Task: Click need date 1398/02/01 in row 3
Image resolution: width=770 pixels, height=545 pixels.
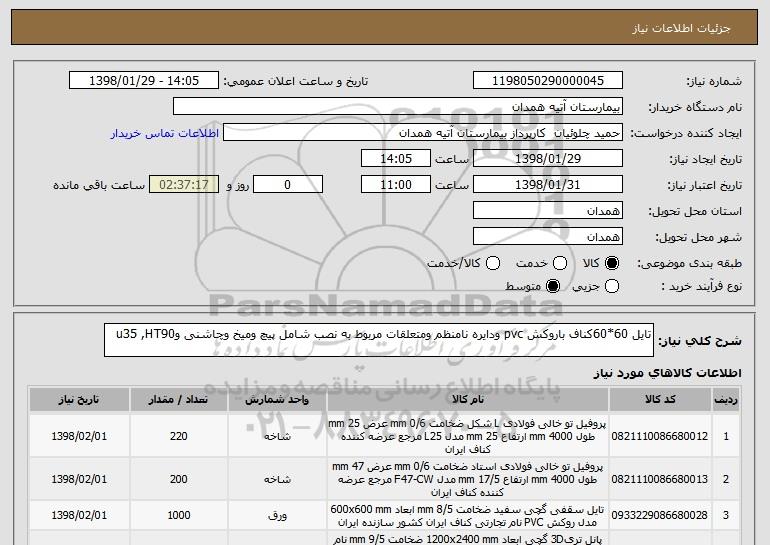Action: click(79, 515)
